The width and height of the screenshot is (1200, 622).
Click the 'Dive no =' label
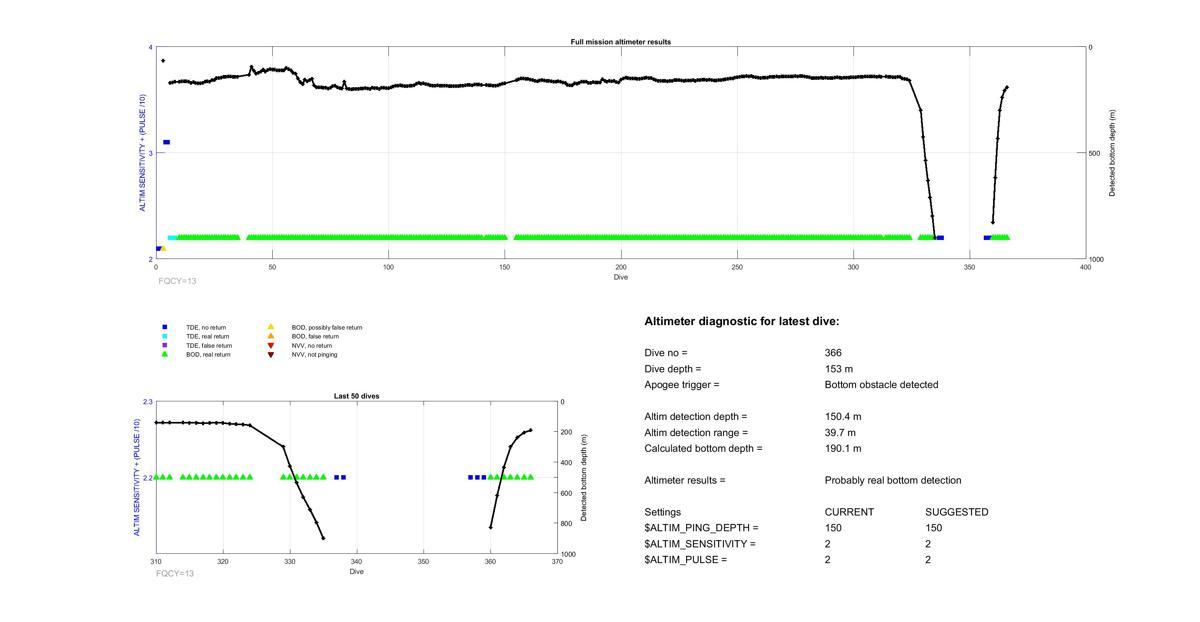point(666,353)
